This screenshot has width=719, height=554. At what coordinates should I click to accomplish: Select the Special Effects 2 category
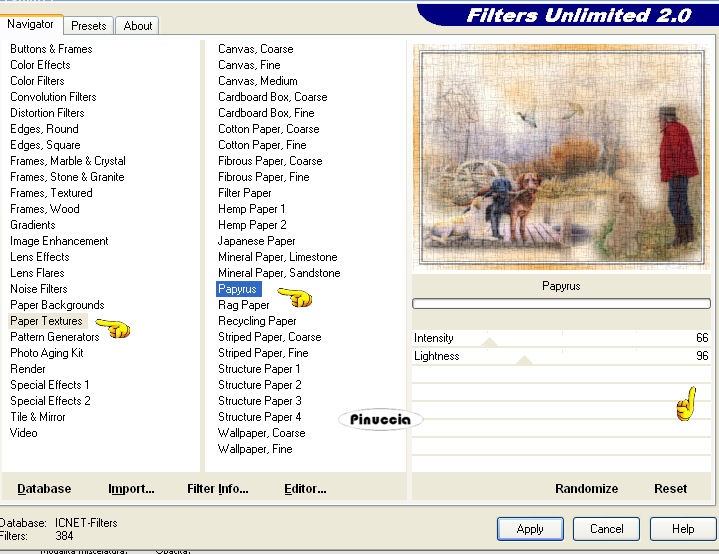[50, 401]
